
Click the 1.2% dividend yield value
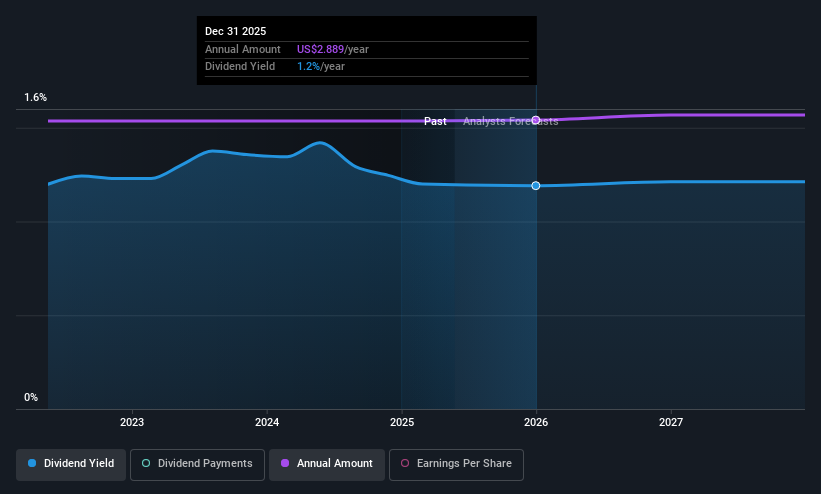pyautogui.click(x=308, y=67)
